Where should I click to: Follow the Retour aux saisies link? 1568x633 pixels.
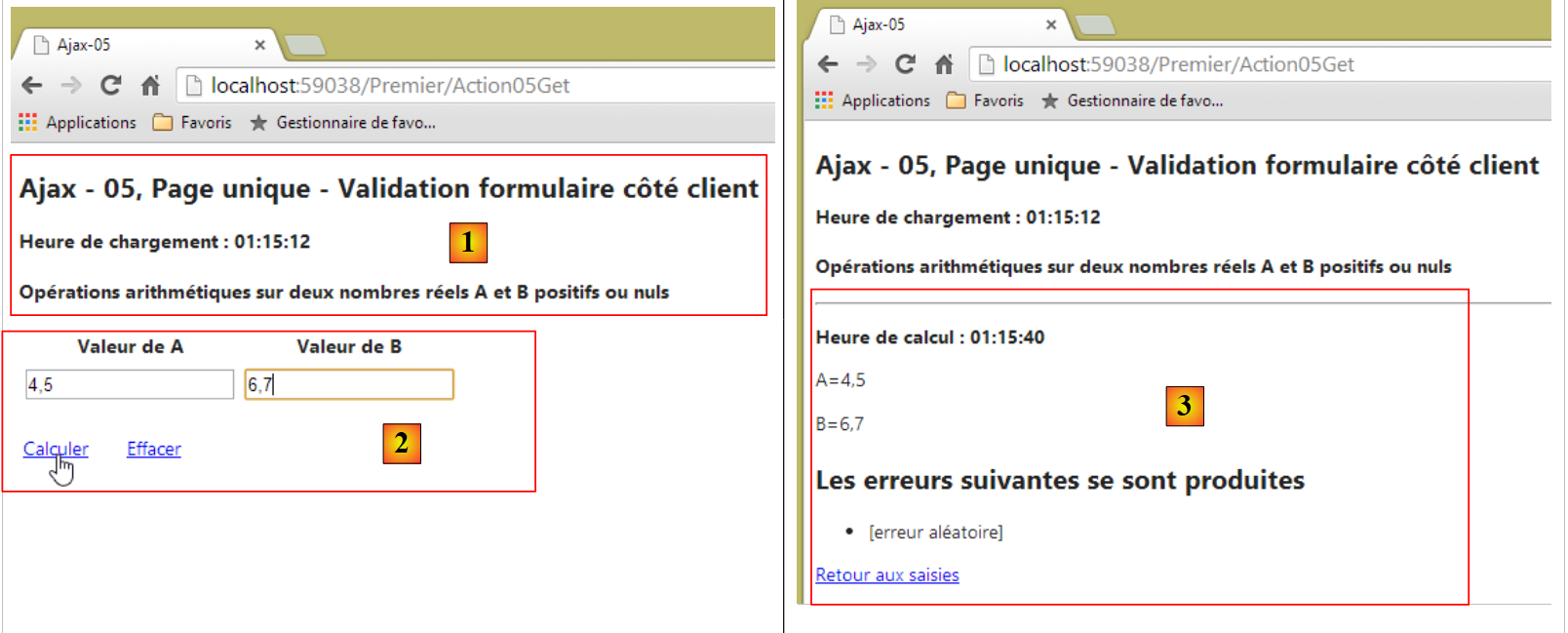tap(886, 575)
